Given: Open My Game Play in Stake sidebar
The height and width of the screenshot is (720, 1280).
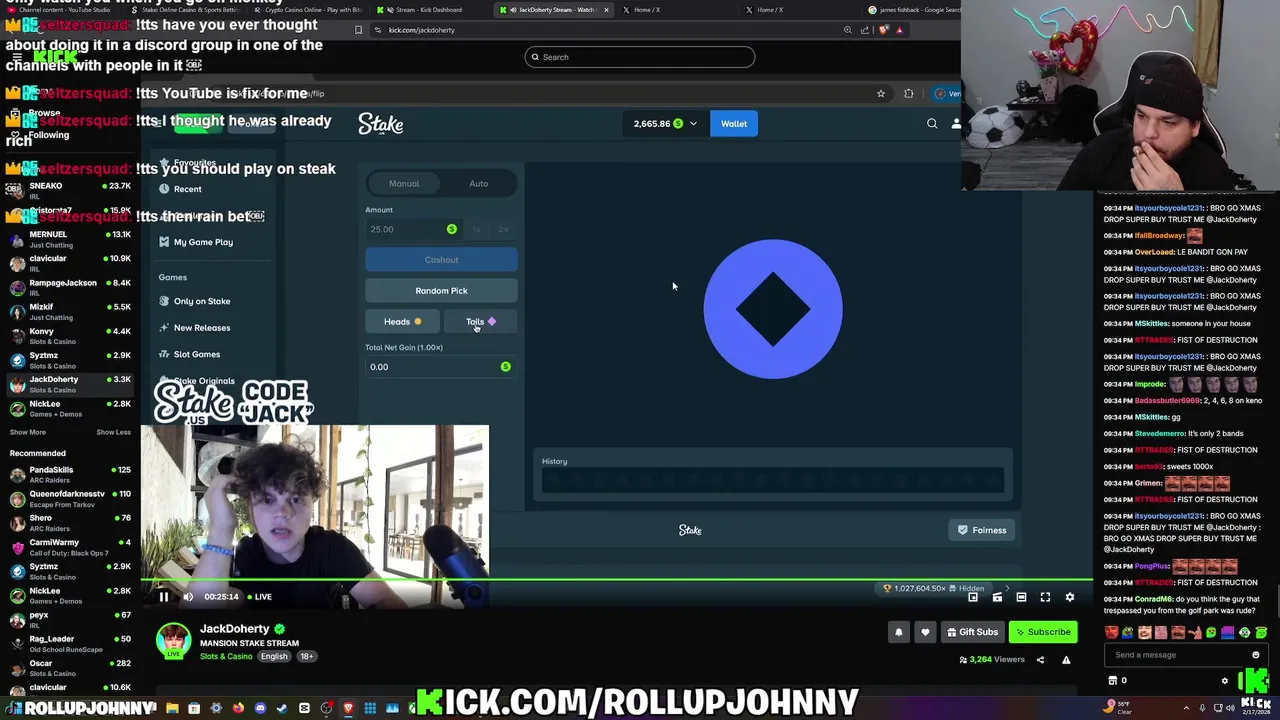Looking at the screenshot, I should click(203, 242).
